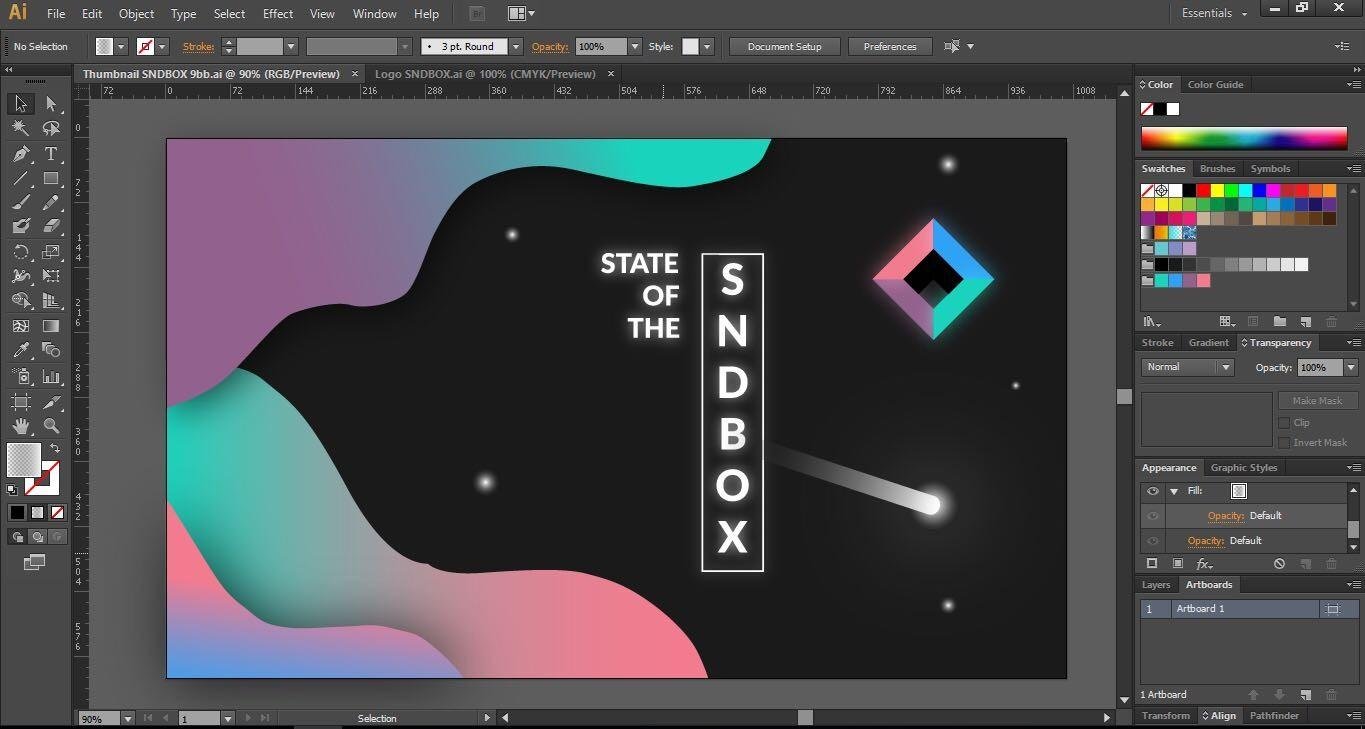1365x729 pixels.
Task: Toggle visibility eye for Fill appearance
Action: pos(1153,491)
